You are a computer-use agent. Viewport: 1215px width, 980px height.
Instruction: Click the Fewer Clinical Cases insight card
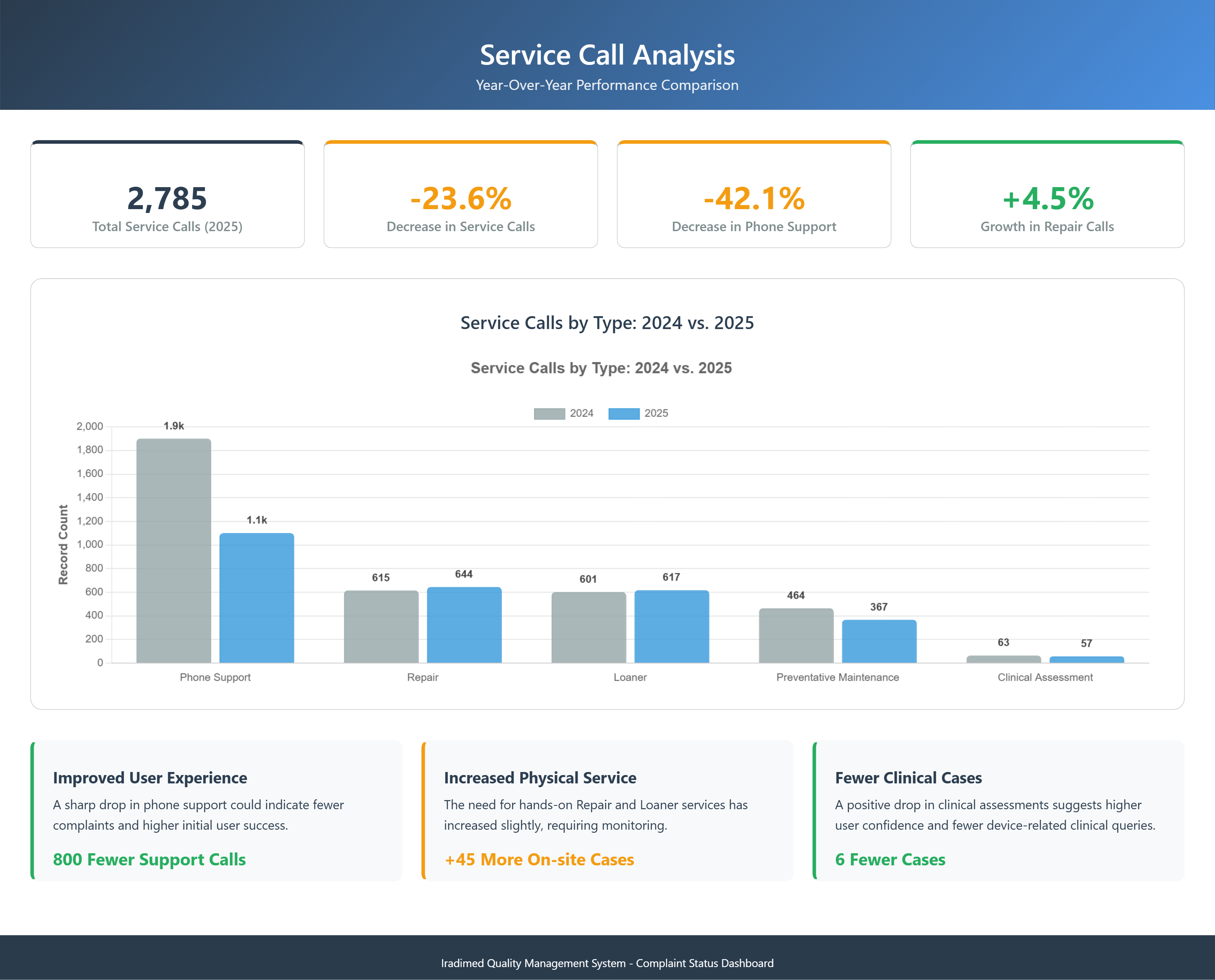(998, 811)
